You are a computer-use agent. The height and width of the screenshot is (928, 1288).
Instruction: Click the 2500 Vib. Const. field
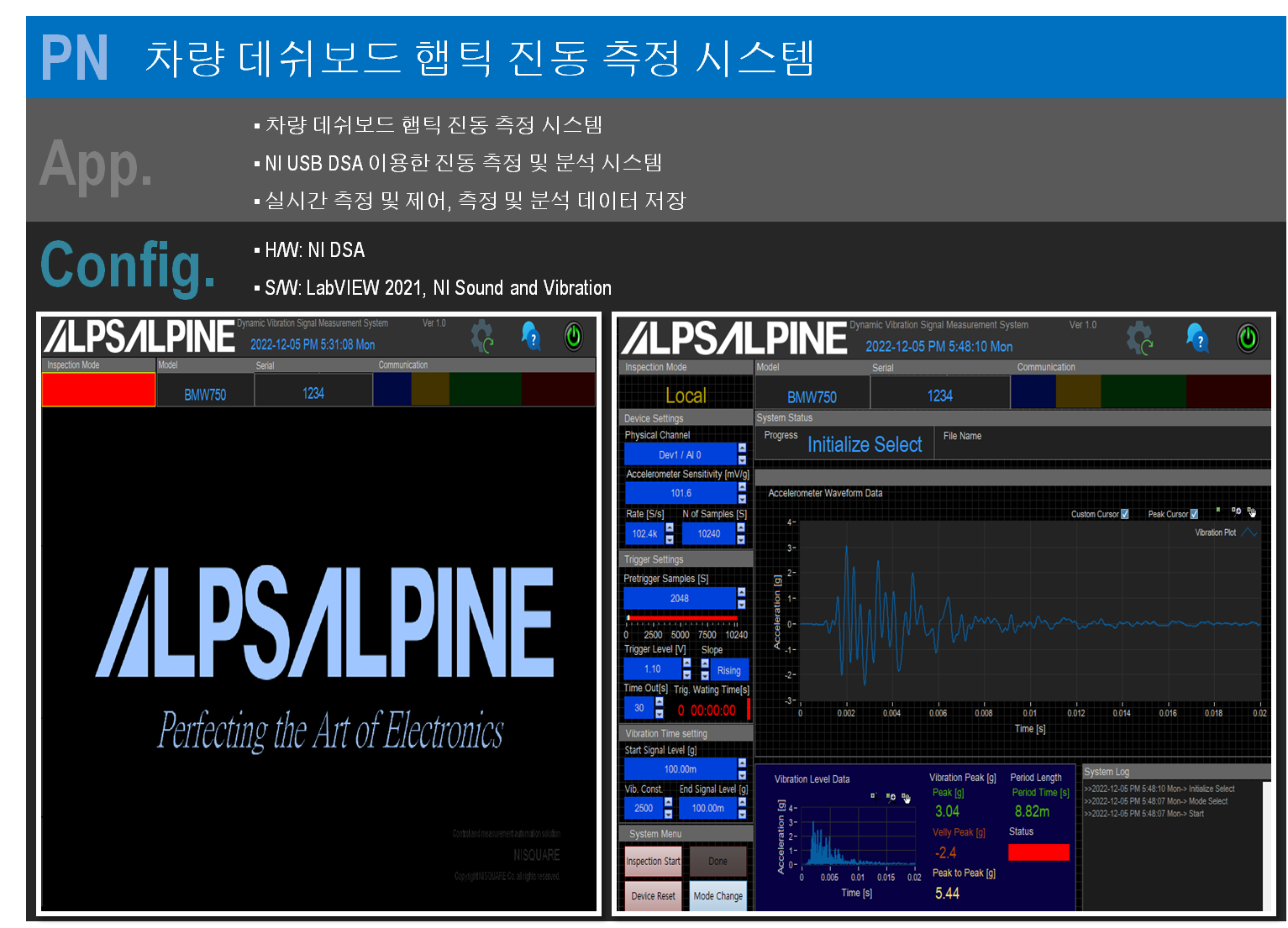[x=644, y=808]
